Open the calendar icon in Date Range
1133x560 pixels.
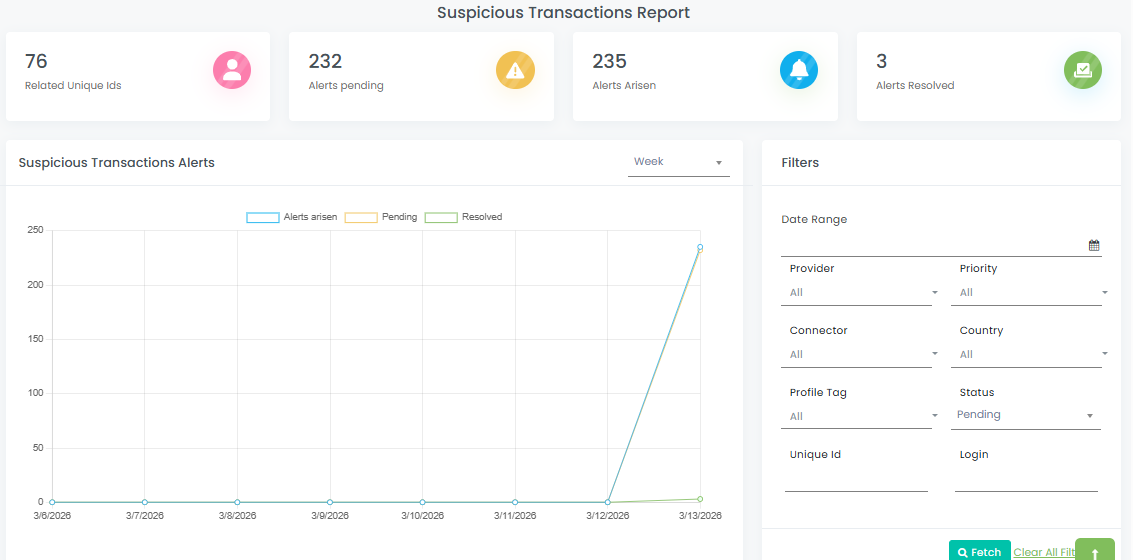point(1093,245)
